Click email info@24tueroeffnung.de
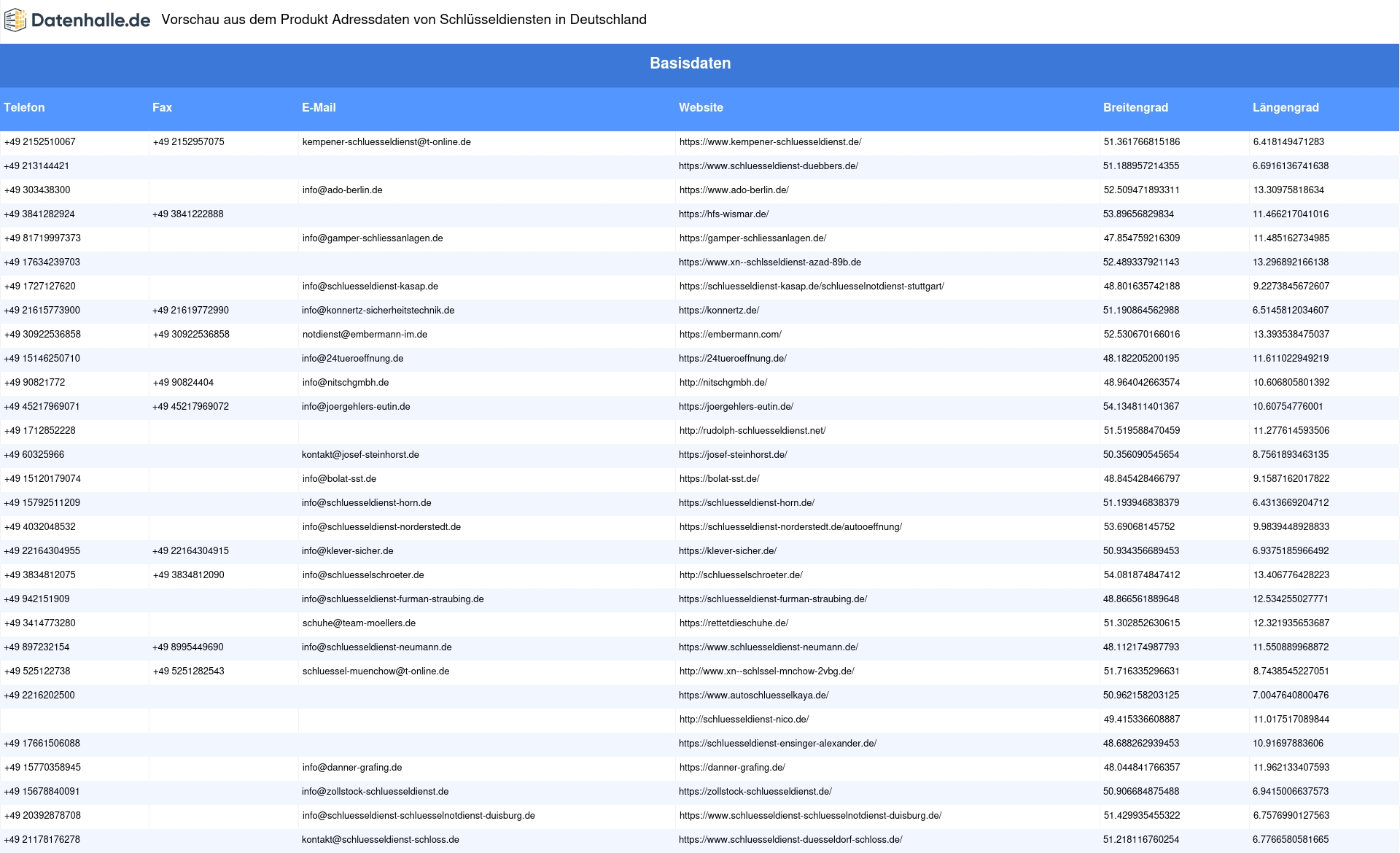 click(x=352, y=359)
